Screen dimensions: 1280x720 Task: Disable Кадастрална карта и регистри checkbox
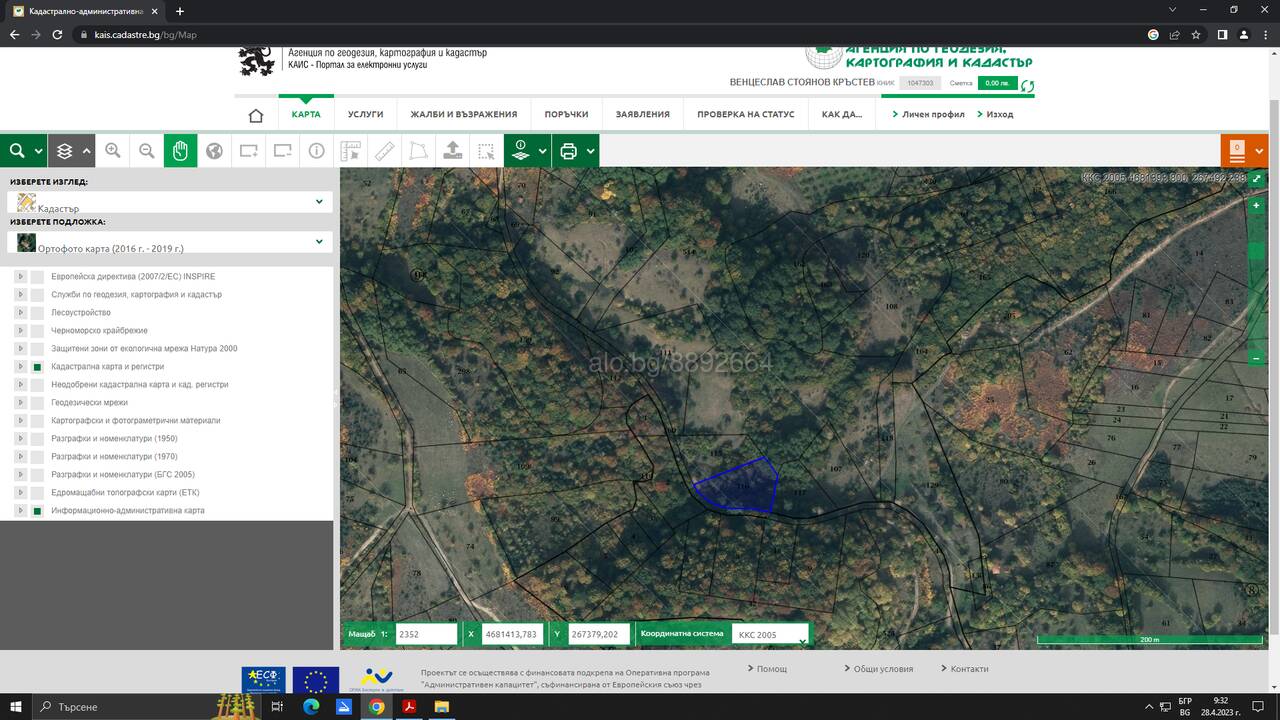[37, 367]
